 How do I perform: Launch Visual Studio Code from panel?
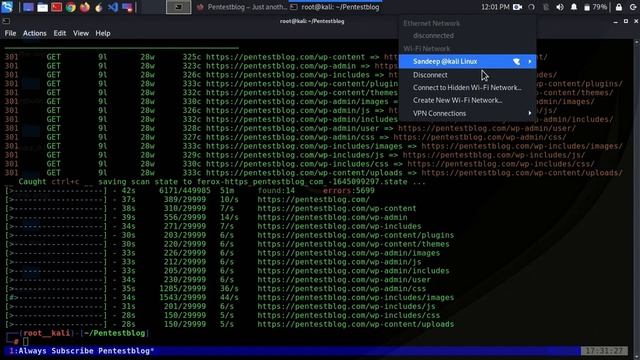(x=113, y=7)
